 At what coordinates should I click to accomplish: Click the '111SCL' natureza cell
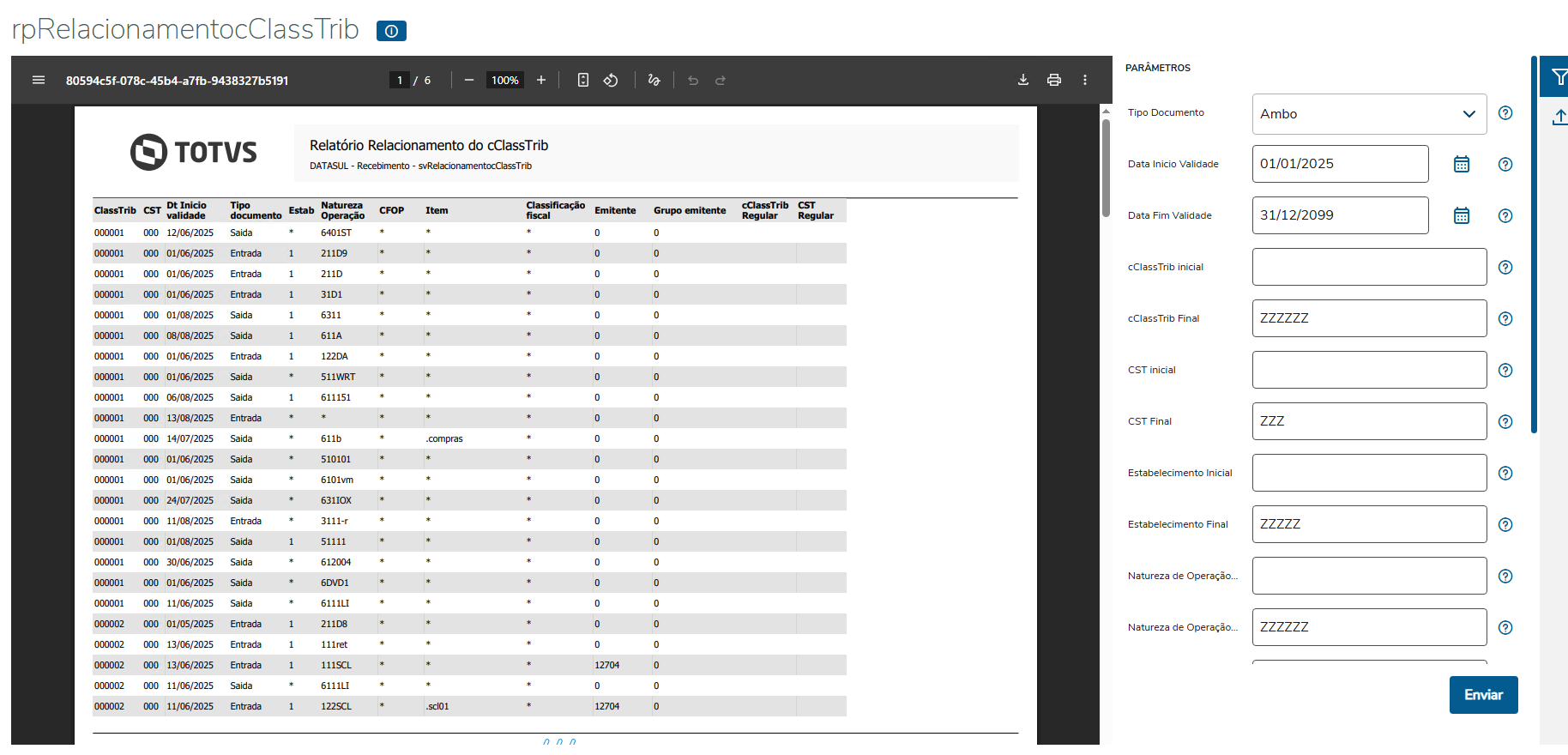point(336,665)
